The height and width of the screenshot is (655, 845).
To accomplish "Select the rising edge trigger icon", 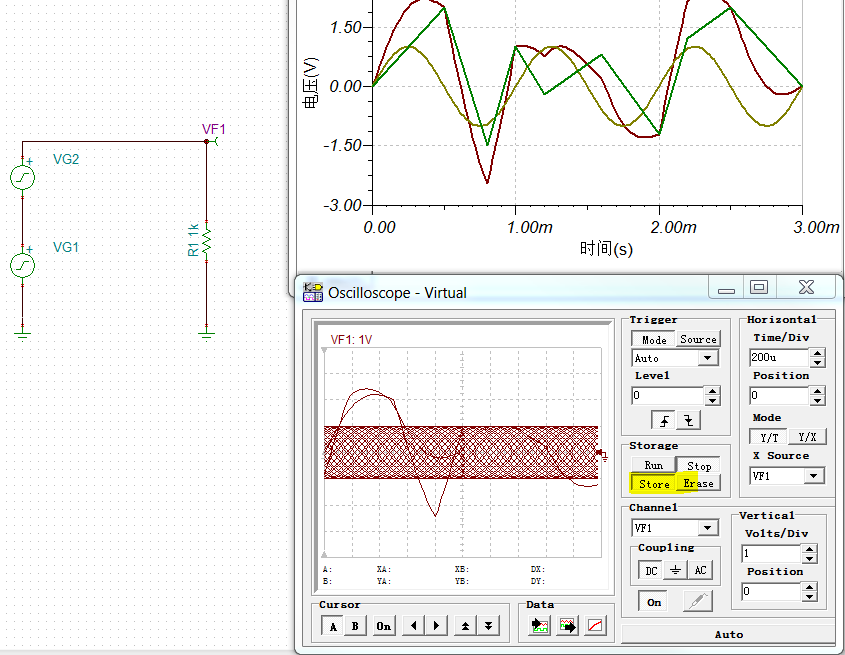I will 664,421.
